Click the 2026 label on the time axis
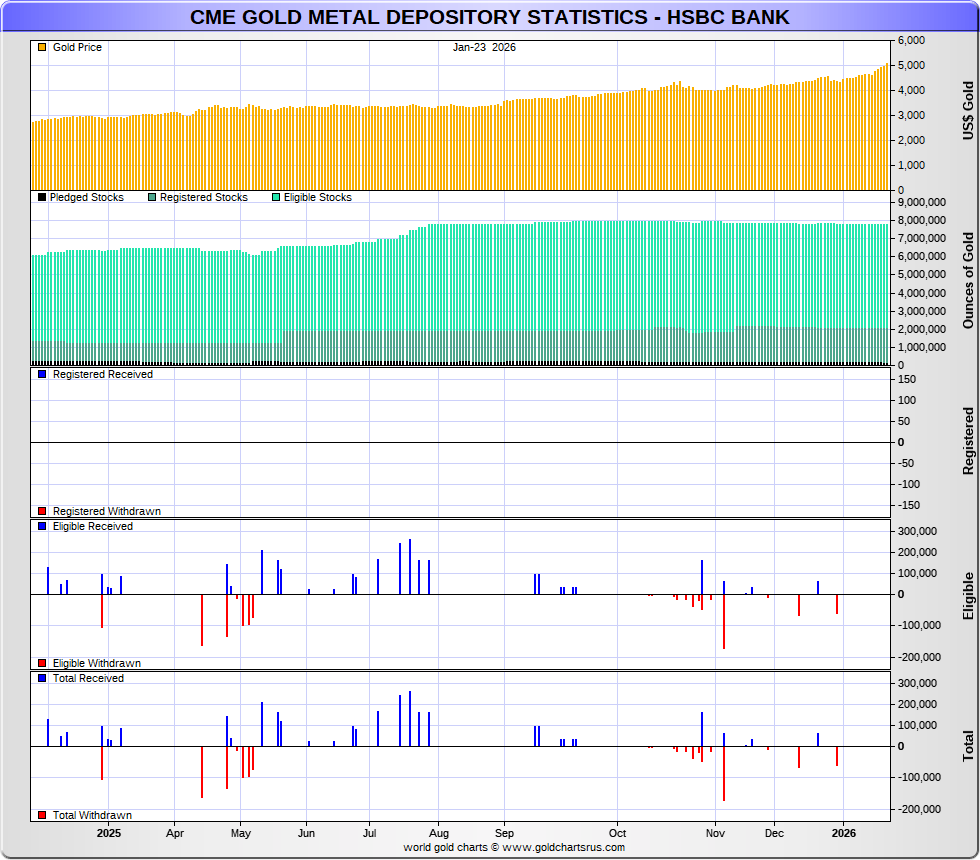 pos(844,832)
